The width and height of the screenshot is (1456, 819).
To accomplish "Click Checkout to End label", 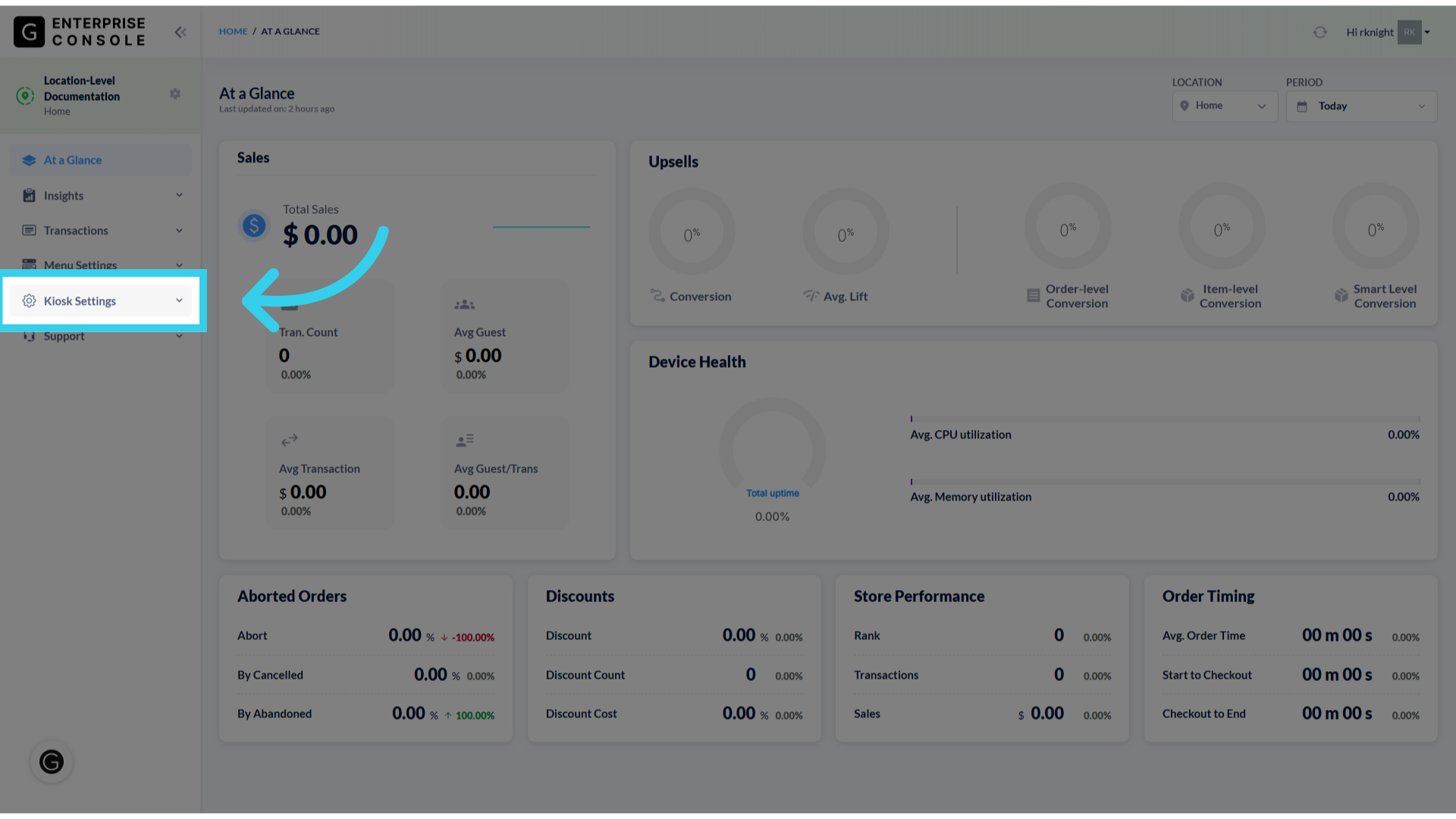I will click(x=1203, y=714).
